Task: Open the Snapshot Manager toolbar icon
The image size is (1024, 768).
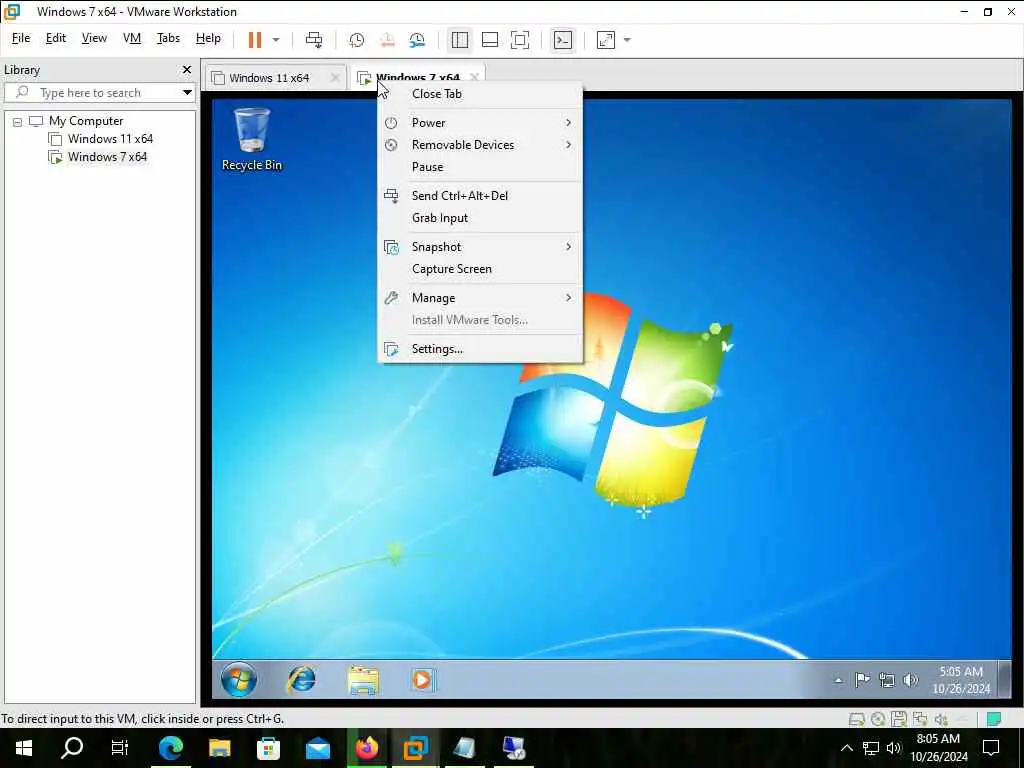Action: click(x=417, y=40)
